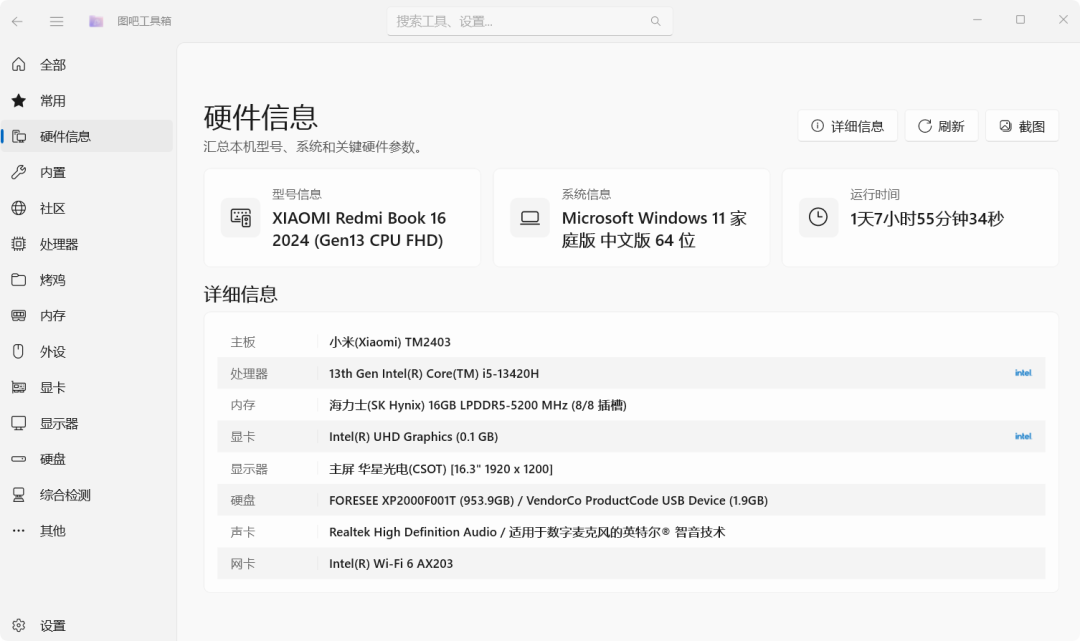Click the 截图 screenshot button
This screenshot has width=1080, height=641.
1021,126
